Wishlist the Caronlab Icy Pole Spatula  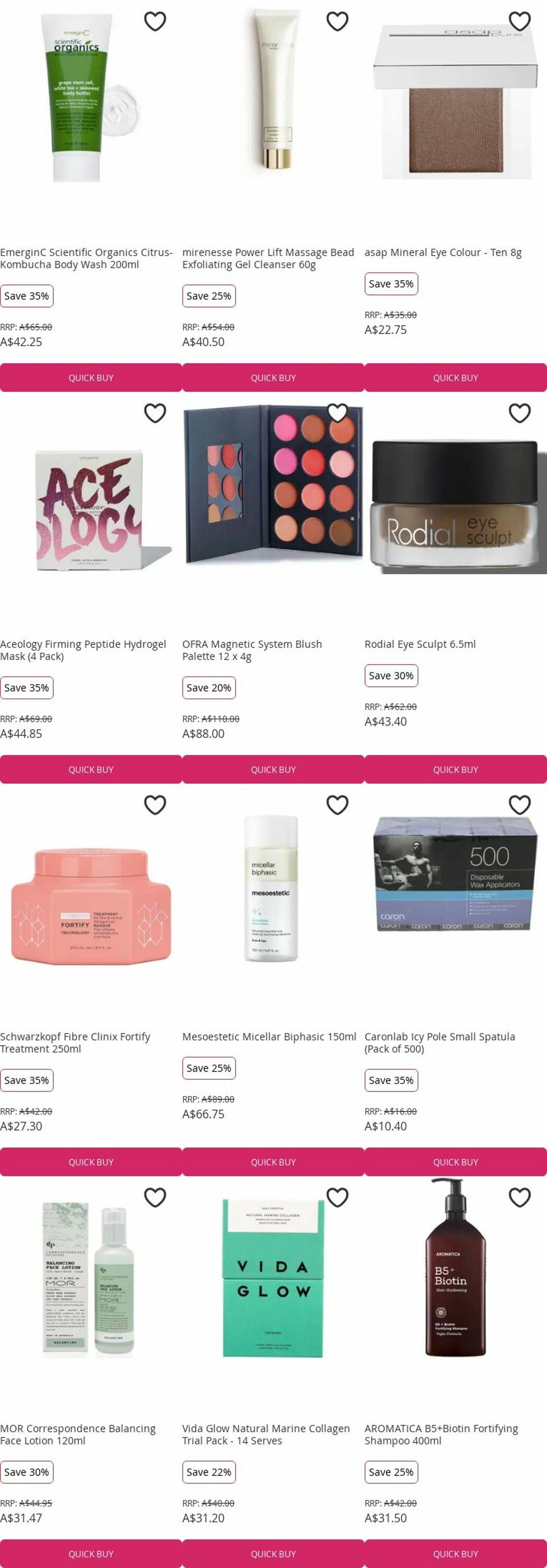520,805
